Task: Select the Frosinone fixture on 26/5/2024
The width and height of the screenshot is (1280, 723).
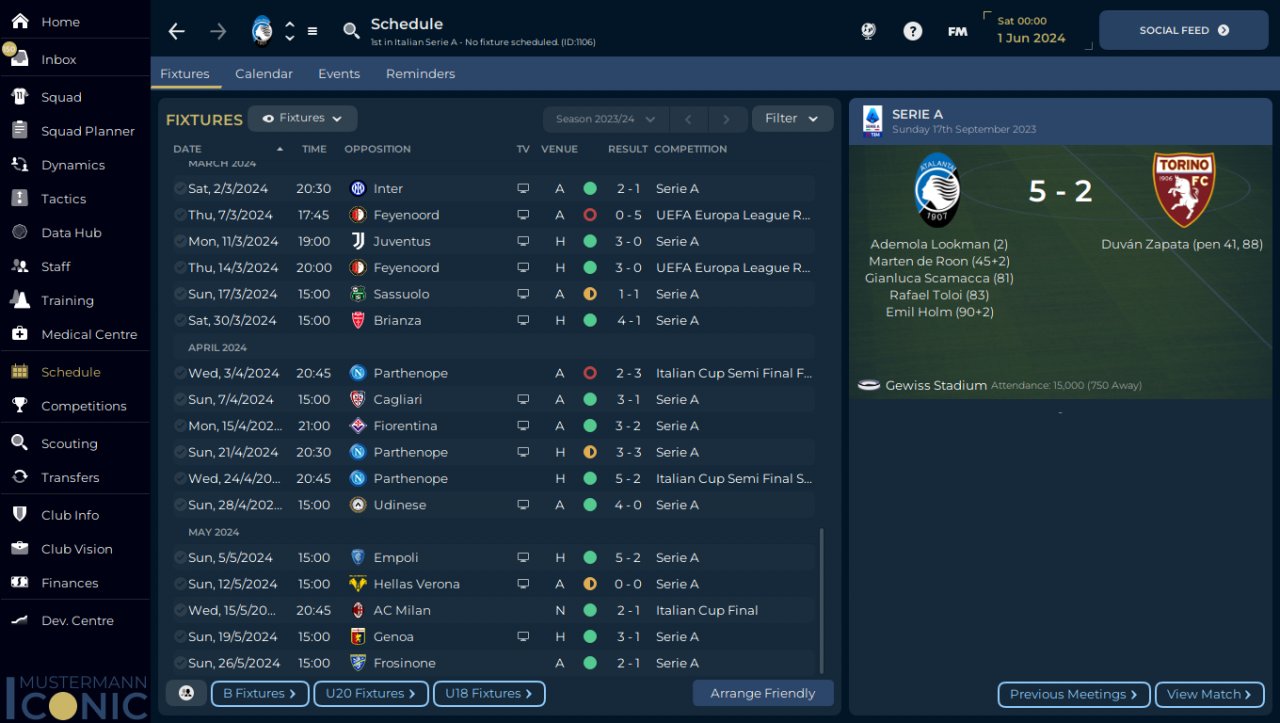Action: 494,663
